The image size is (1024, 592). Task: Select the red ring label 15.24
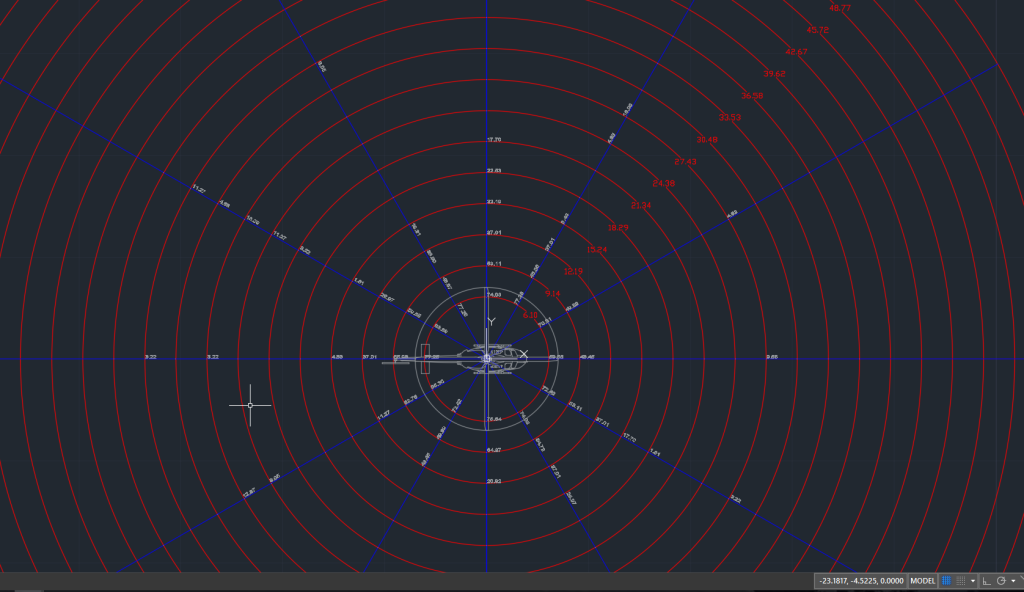coord(596,250)
